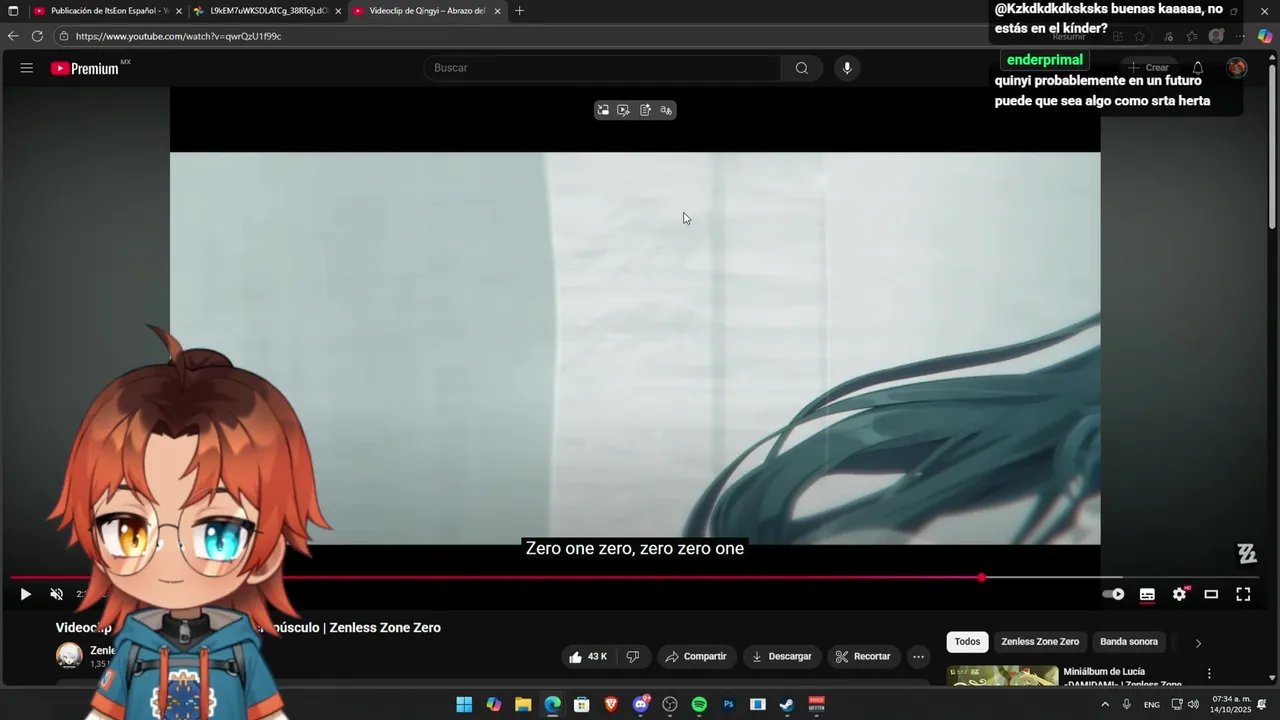Screen dimensions: 1280x720
Task: Open File Explorer from taskbar
Action: [x=523, y=705]
